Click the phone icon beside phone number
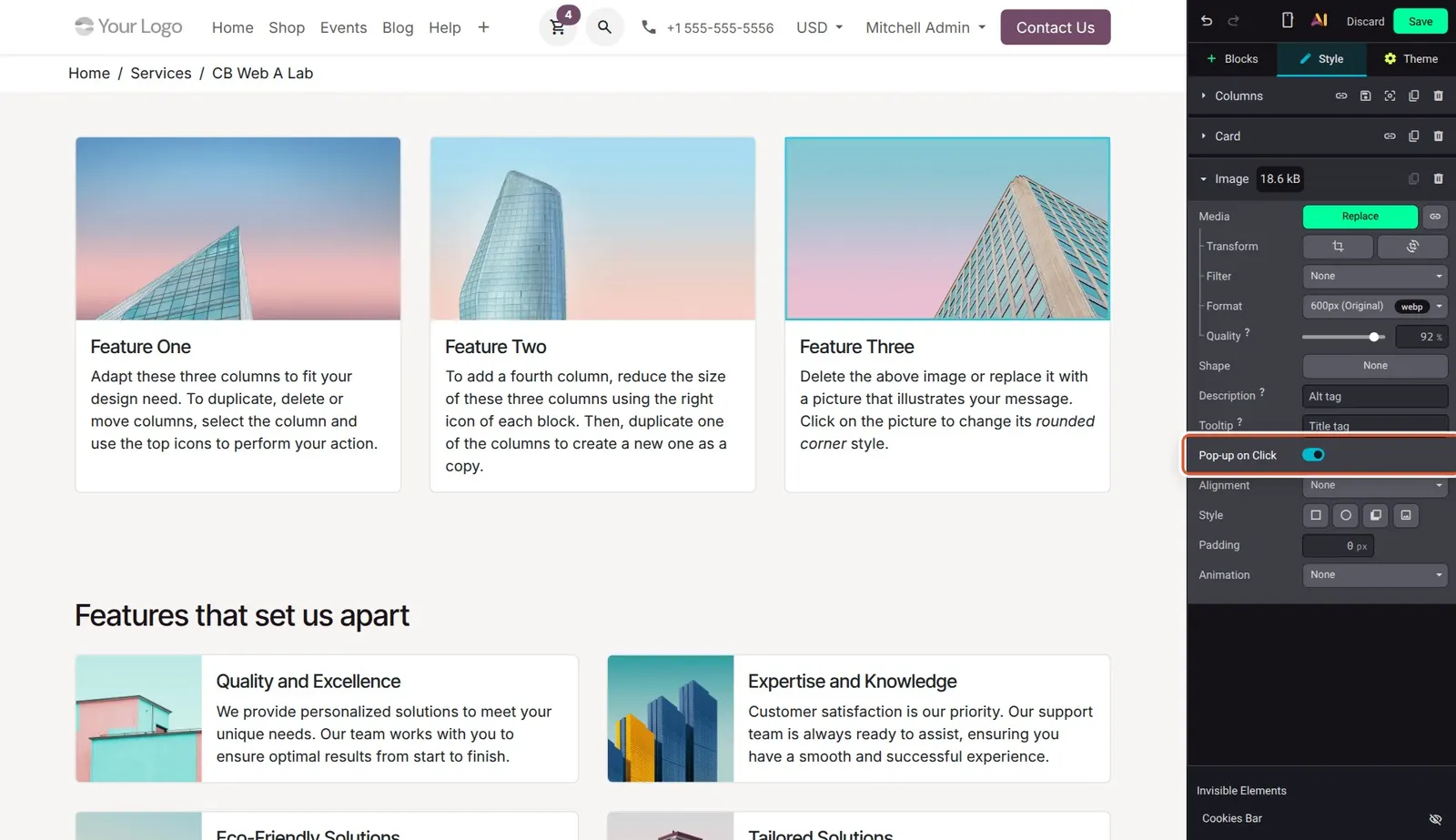Image resolution: width=1456 pixels, height=840 pixels. click(649, 27)
